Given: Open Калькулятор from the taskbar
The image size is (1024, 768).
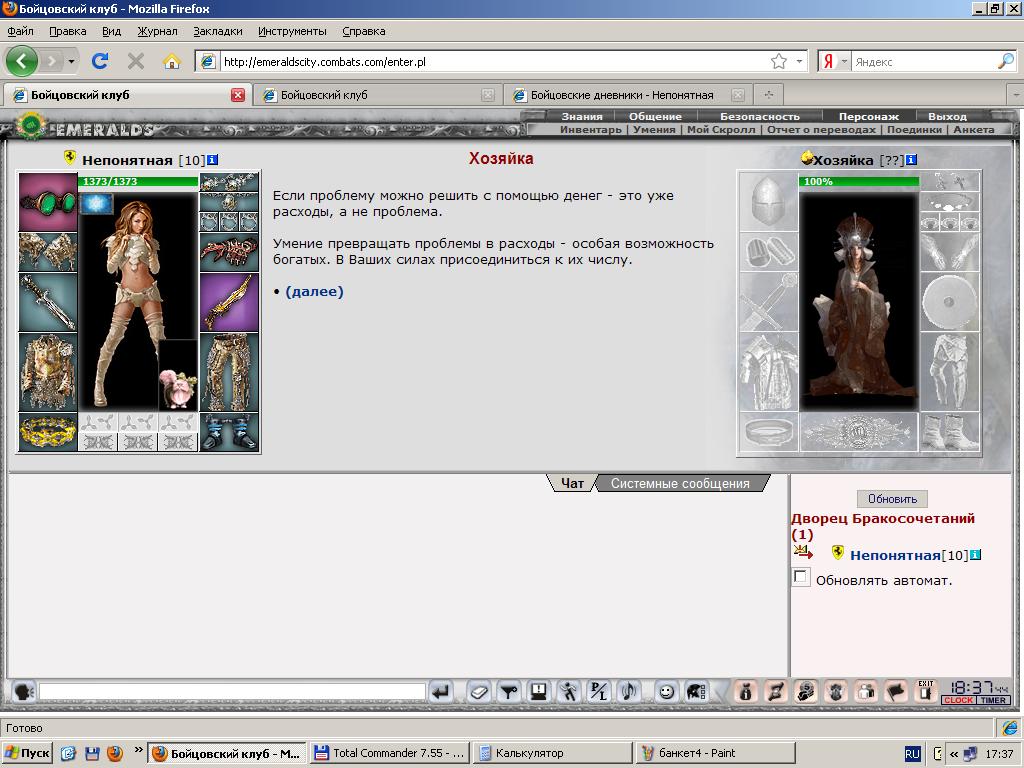Looking at the screenshot, I should [x=552, y=753].
